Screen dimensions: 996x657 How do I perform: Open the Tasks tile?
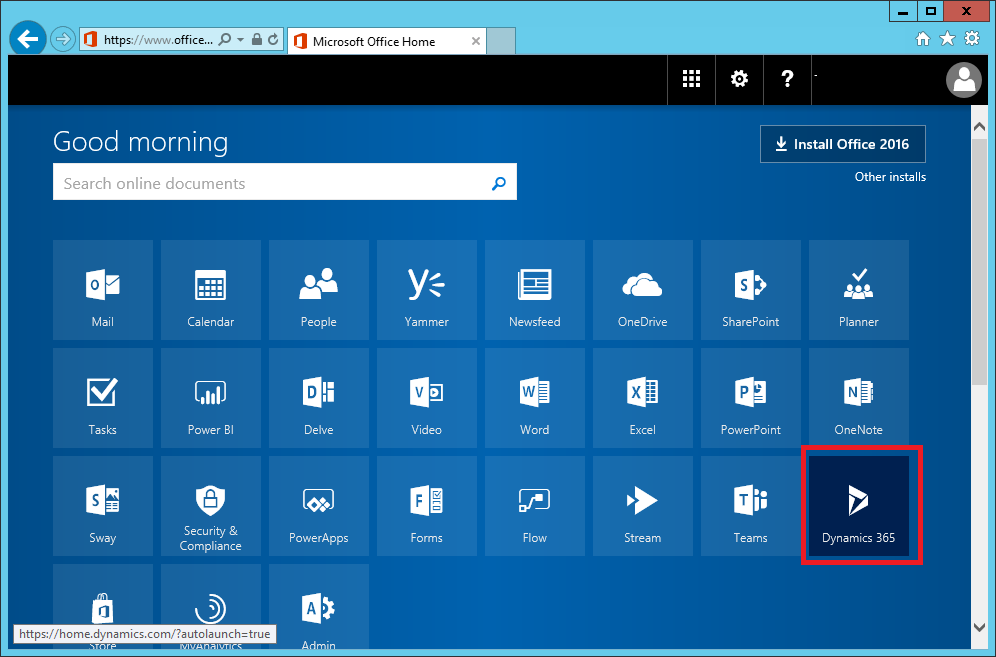click(103, 398)
